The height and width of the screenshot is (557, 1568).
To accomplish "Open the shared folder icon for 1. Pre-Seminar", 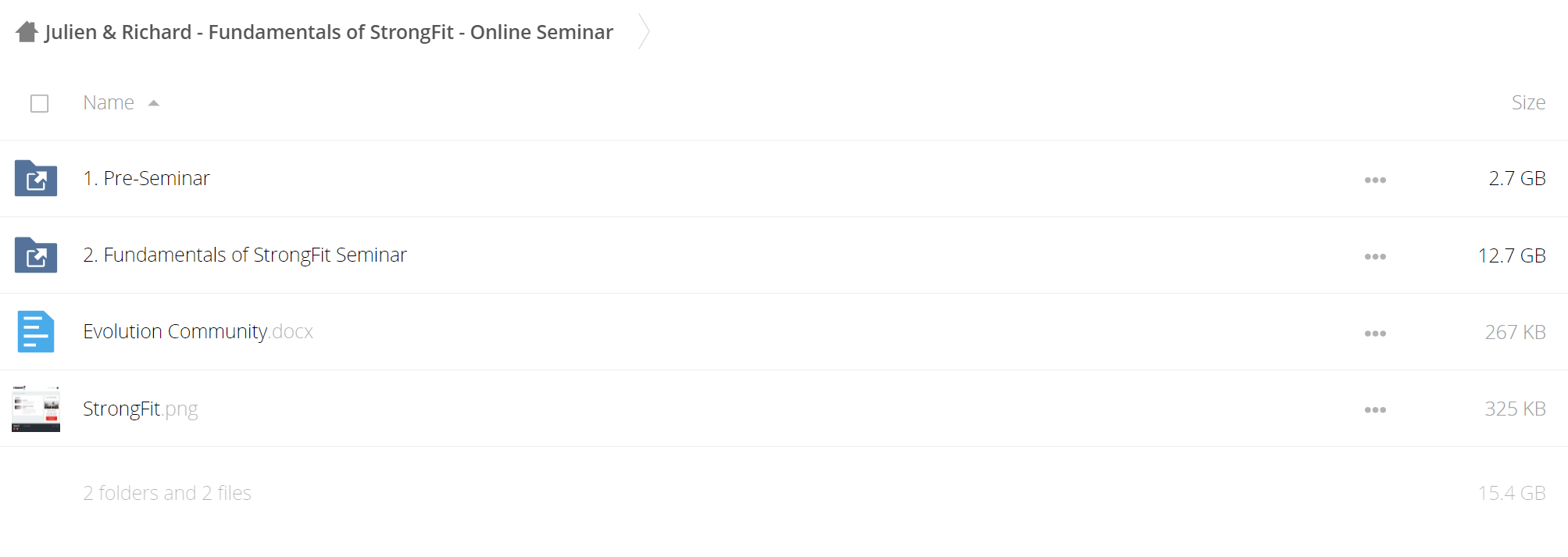I will coord(36,178).
